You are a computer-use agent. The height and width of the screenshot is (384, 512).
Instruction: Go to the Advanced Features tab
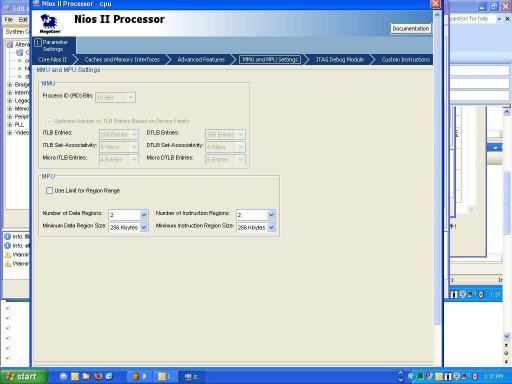coord(201,60)
